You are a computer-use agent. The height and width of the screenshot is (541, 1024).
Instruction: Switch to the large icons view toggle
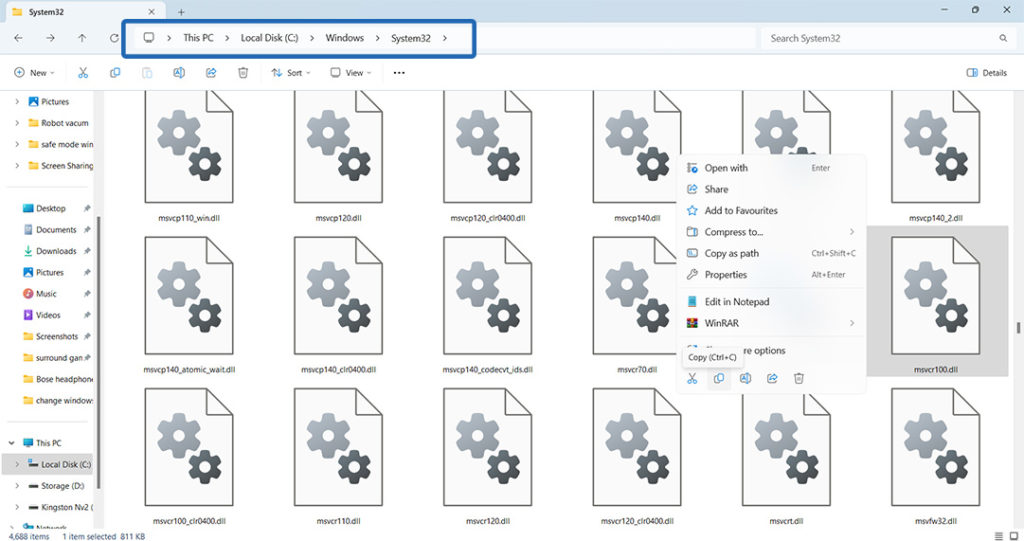pos(1013,535)
